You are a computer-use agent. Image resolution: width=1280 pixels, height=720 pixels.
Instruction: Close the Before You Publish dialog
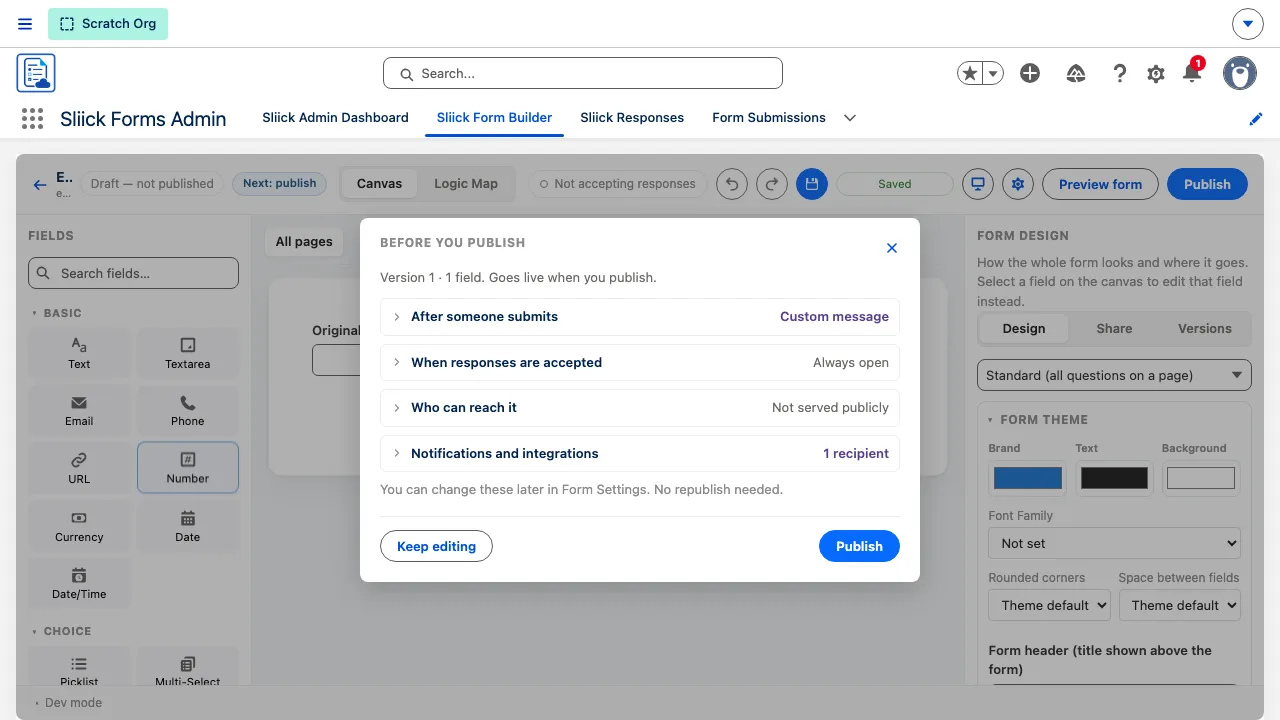892,248
